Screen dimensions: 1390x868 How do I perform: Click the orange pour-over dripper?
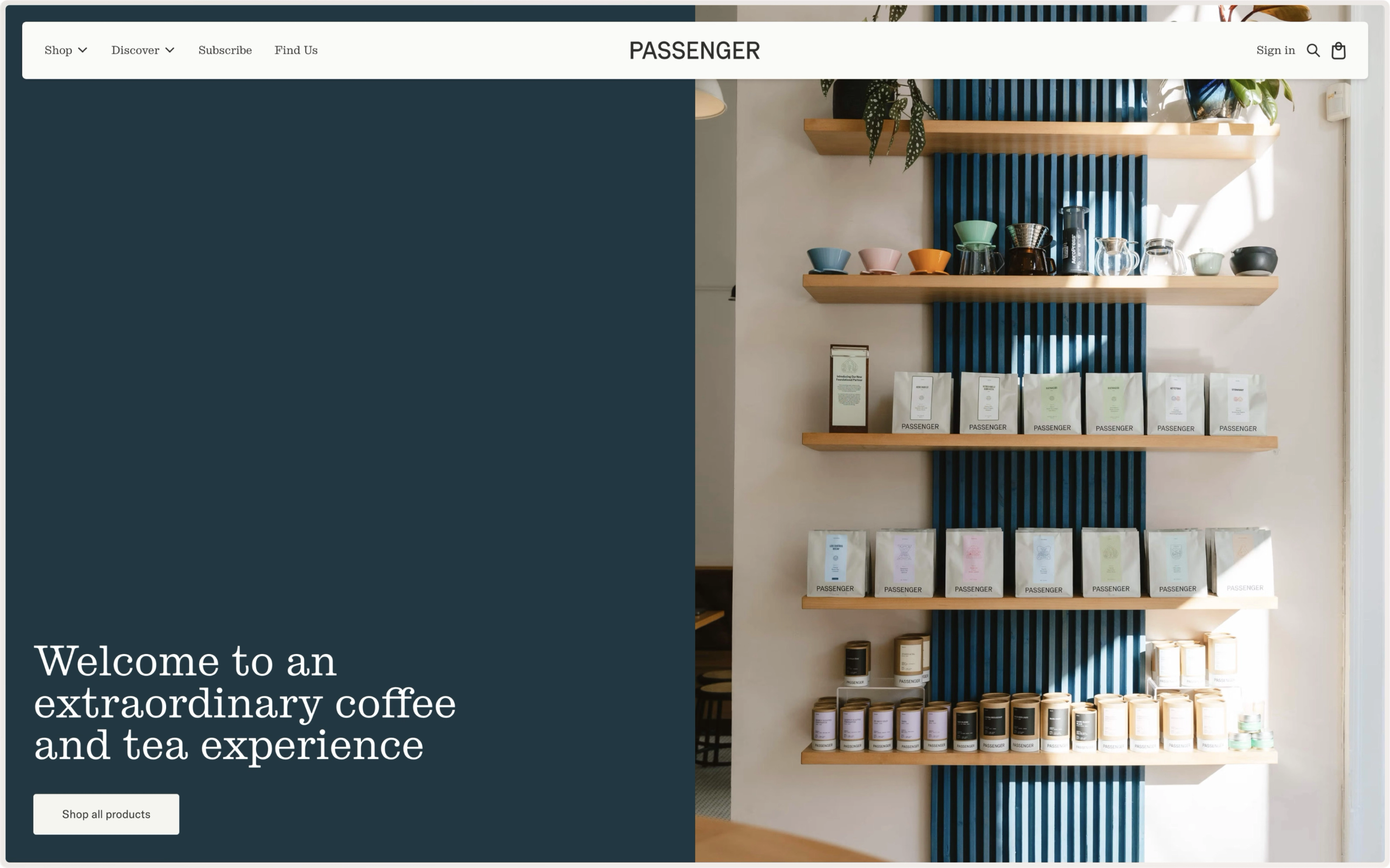(x=929, y=261)
